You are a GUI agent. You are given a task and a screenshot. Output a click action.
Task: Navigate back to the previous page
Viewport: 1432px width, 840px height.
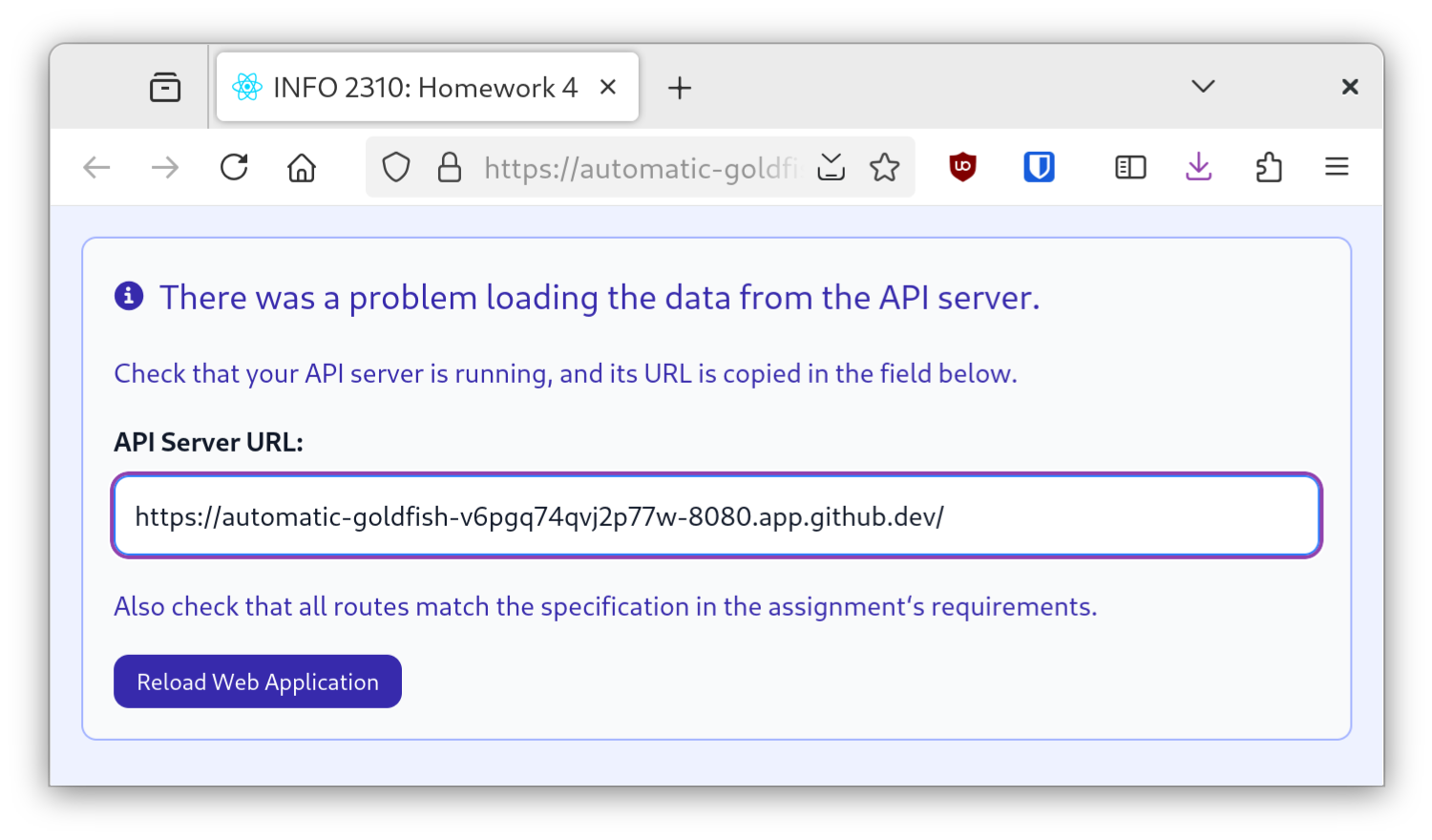coord(95,167)
